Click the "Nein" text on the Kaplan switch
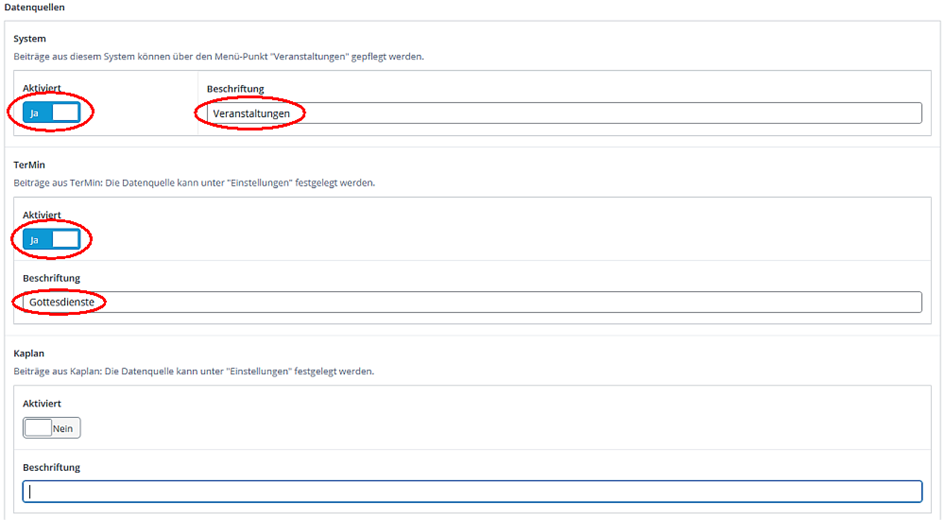945x520 pixels. pyautogui.click(x=65, y=428)
